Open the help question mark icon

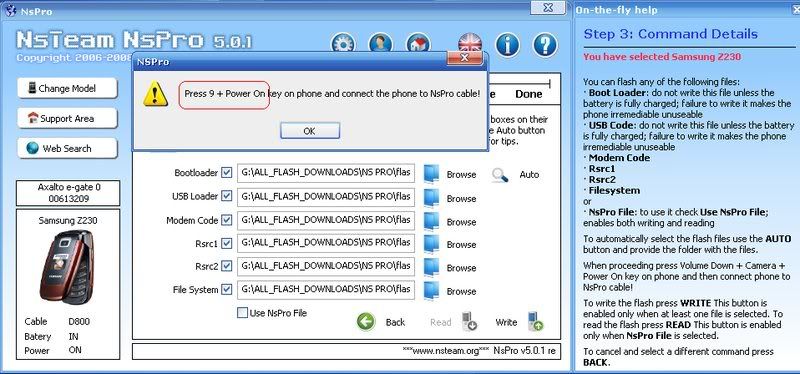545,45
